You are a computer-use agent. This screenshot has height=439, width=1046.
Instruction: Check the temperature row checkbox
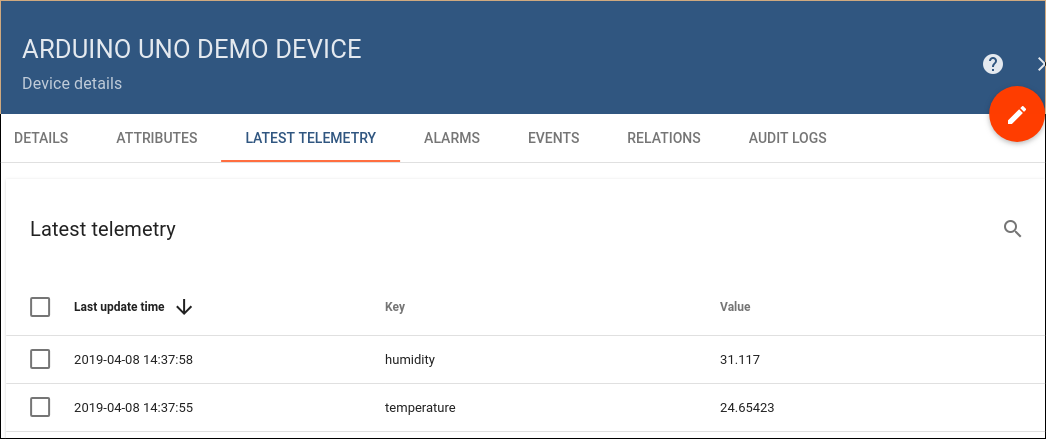pyautogui.click(x=40, y=407)
